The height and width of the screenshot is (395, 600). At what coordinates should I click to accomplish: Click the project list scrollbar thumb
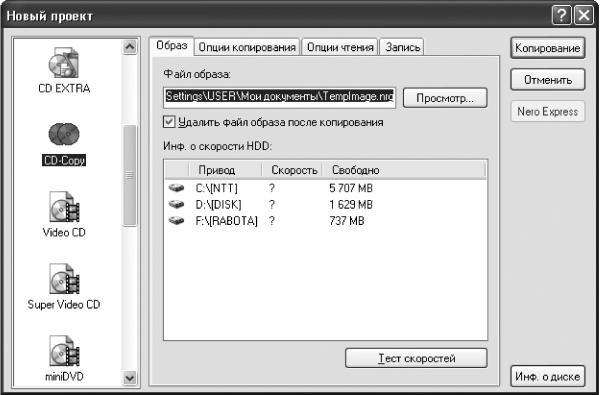click(130, 176)
